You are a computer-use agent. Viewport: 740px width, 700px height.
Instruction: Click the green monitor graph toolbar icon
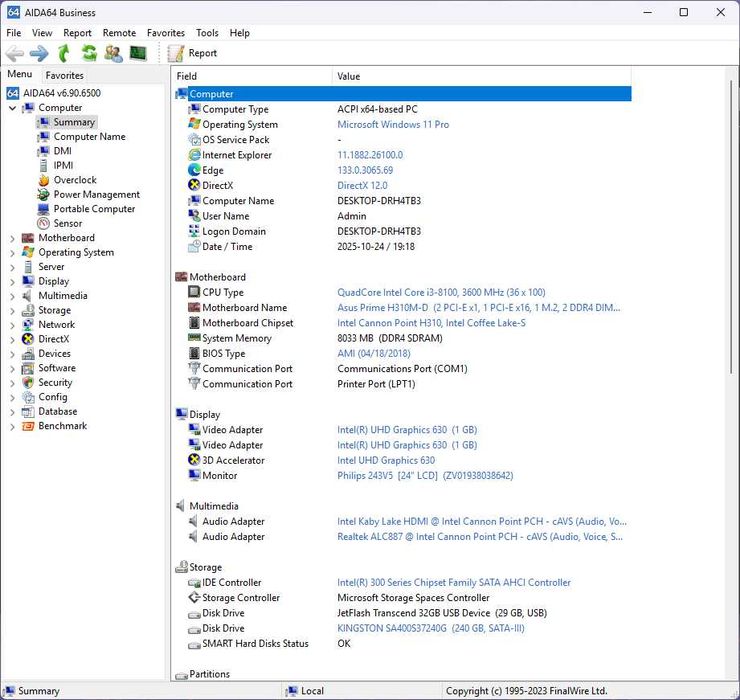[138, 53]
